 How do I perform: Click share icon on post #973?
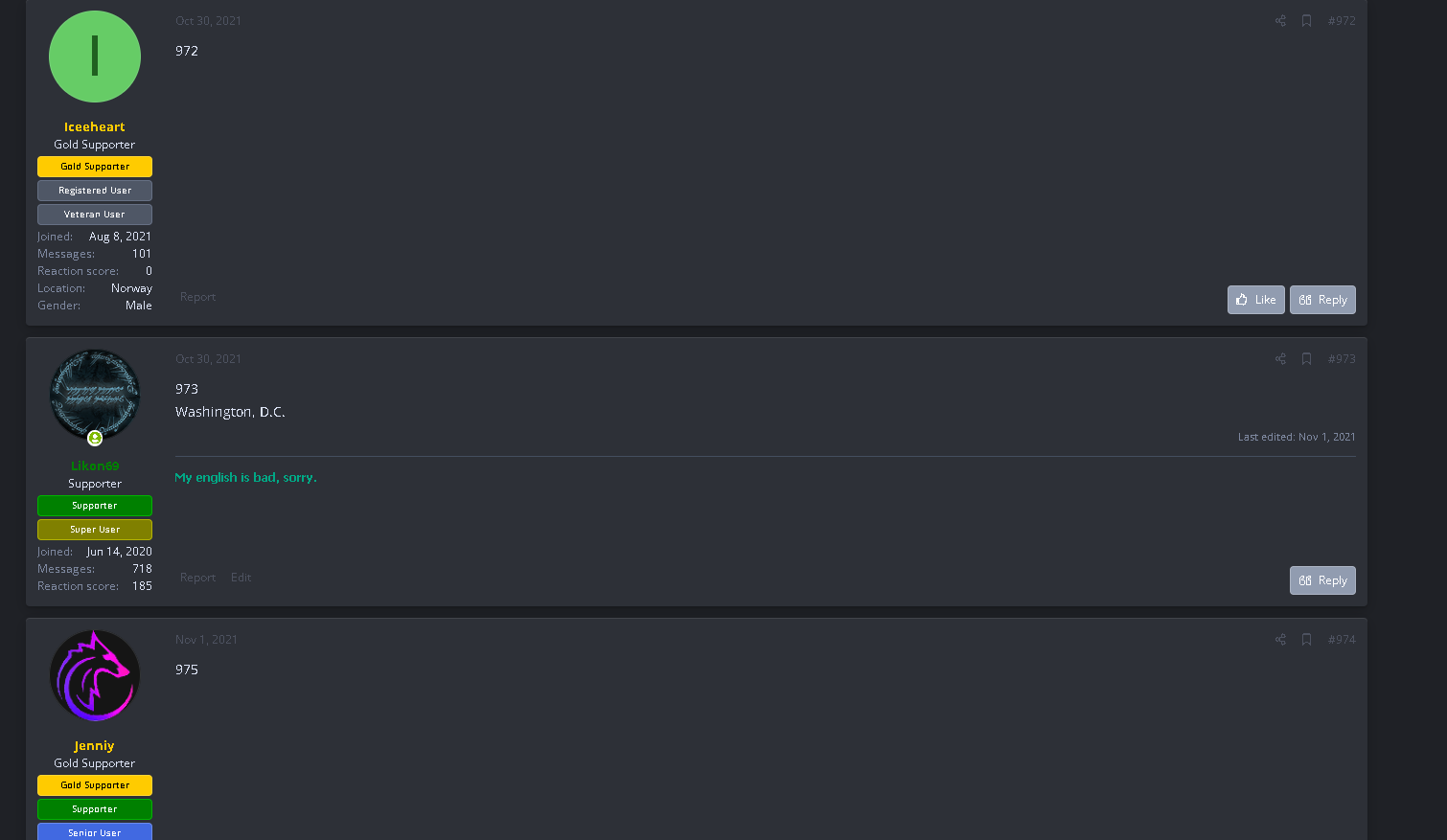coord(1280,359)
